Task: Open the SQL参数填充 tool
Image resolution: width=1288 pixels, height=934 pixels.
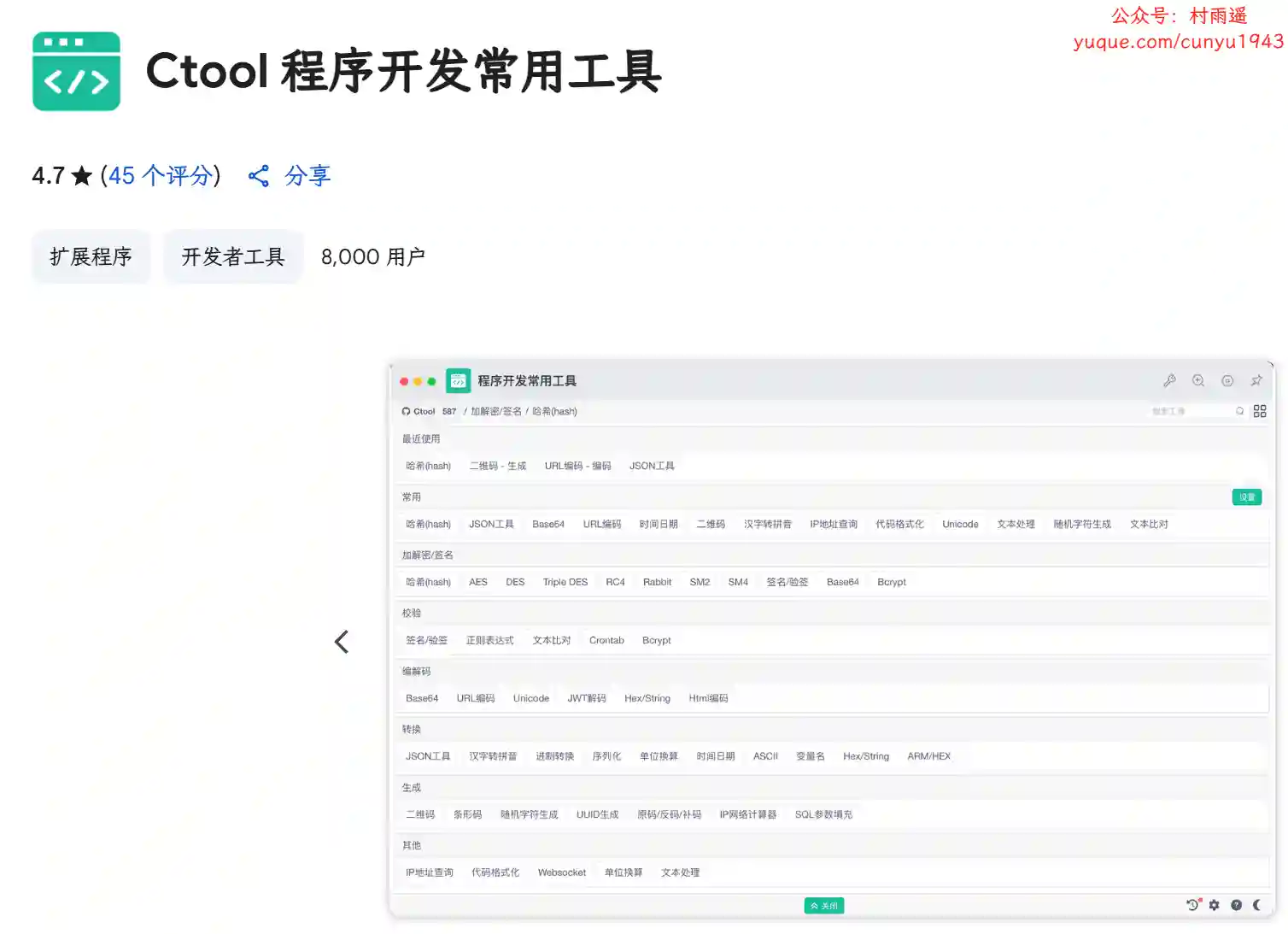Action: point(823,814)
